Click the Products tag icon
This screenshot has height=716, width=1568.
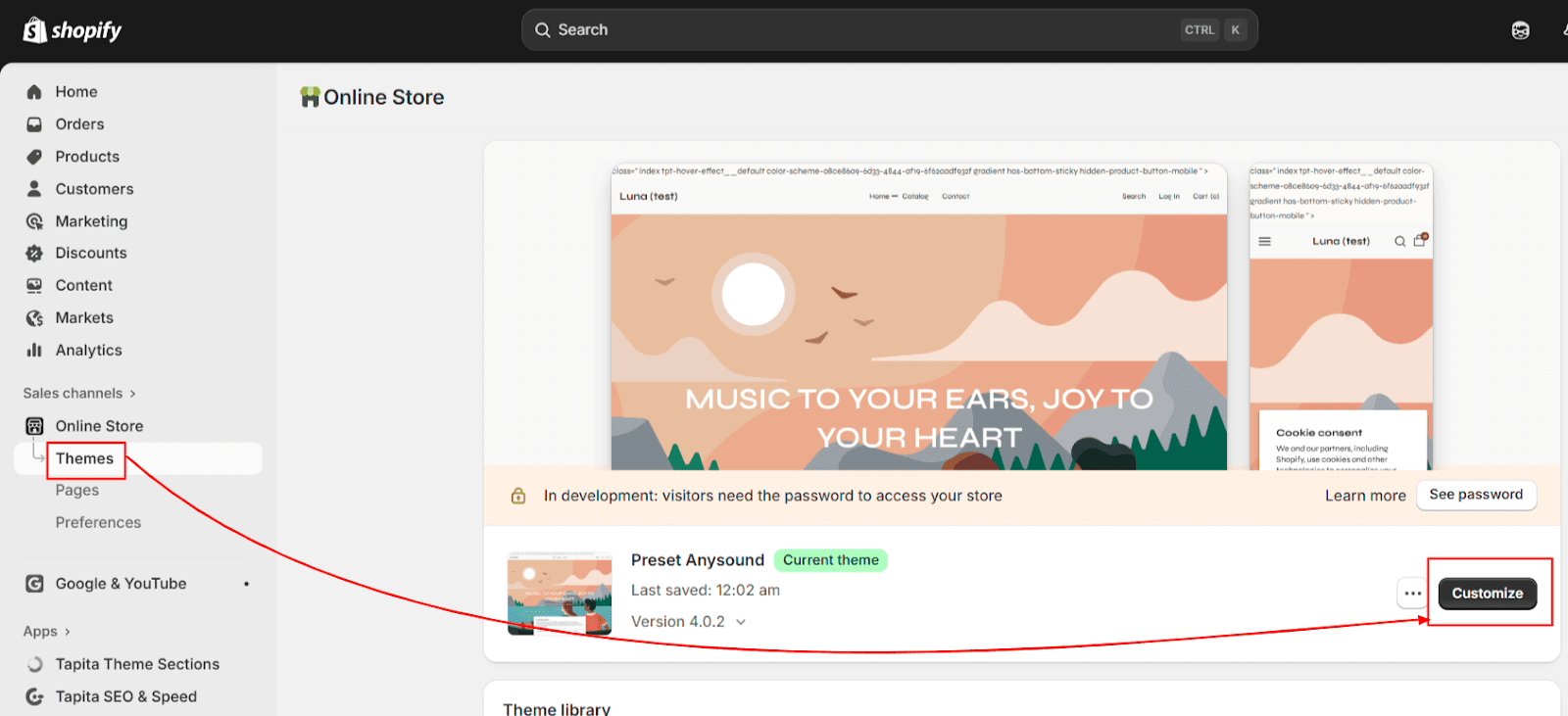point(34,157)
